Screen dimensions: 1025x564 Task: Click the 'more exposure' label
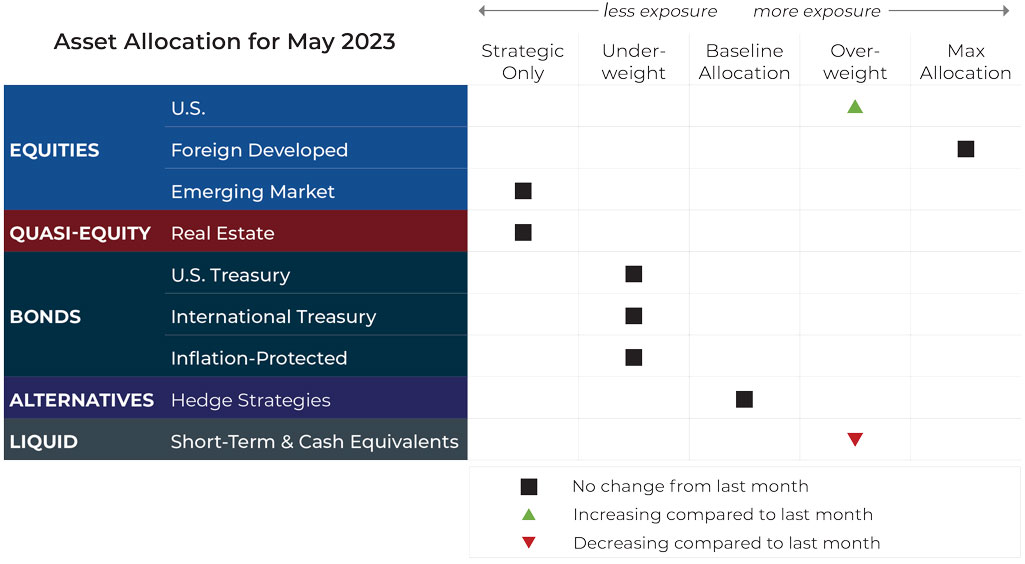pyautogui.click(x=816, y=11)
